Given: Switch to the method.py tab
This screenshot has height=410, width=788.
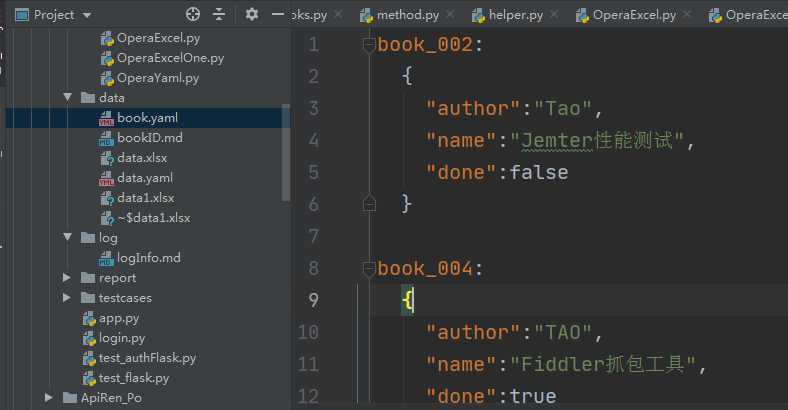Looking at the screenshot, I should [x=408, y=16].
